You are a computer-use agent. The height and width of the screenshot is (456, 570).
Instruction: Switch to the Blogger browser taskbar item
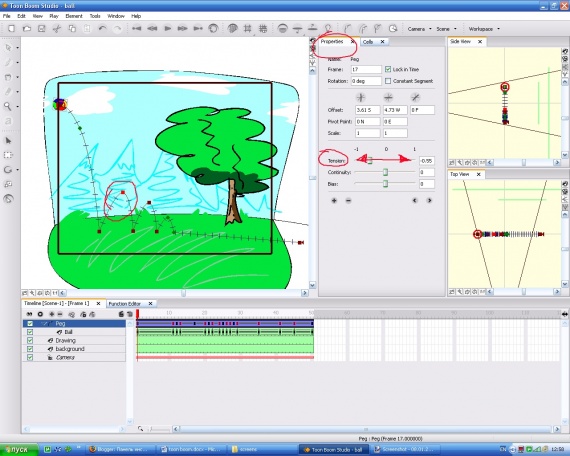tap(121, 450)
